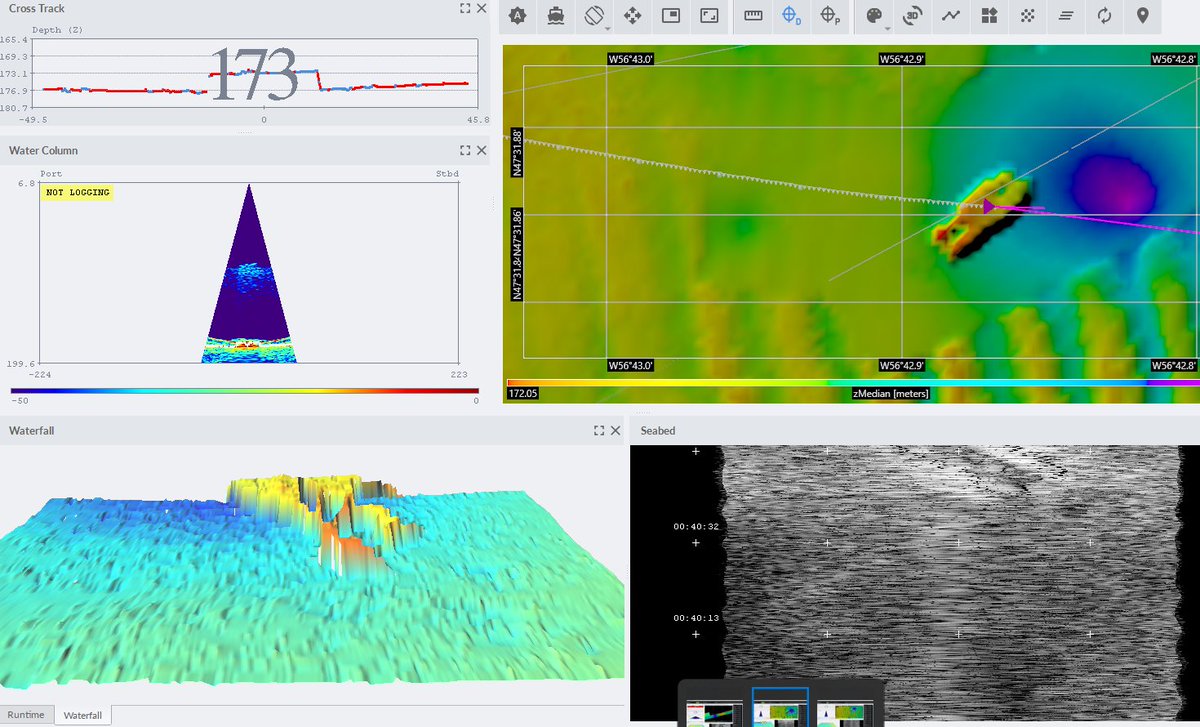
Task: Click the refresh circular arrows icon
Action: point(1104,16)
